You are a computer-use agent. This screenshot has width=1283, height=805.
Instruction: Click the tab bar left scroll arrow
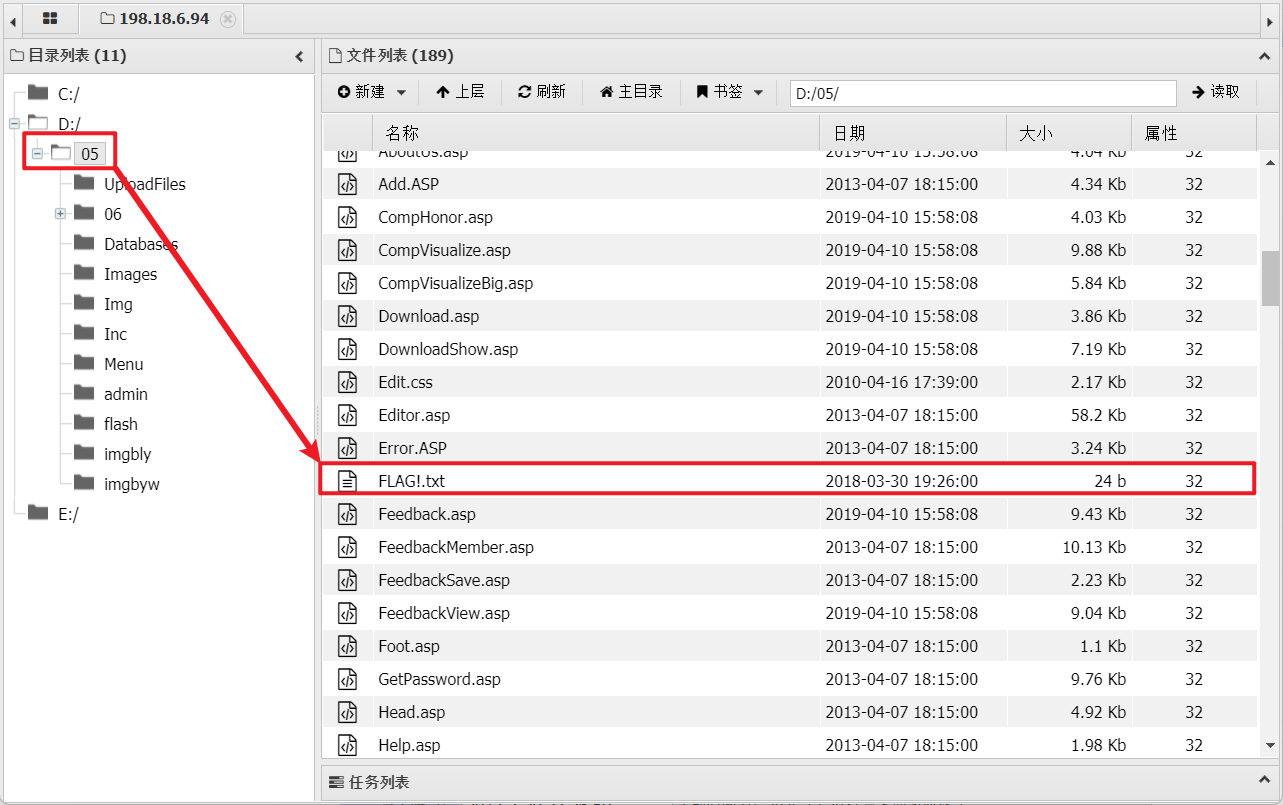(13, 19)
